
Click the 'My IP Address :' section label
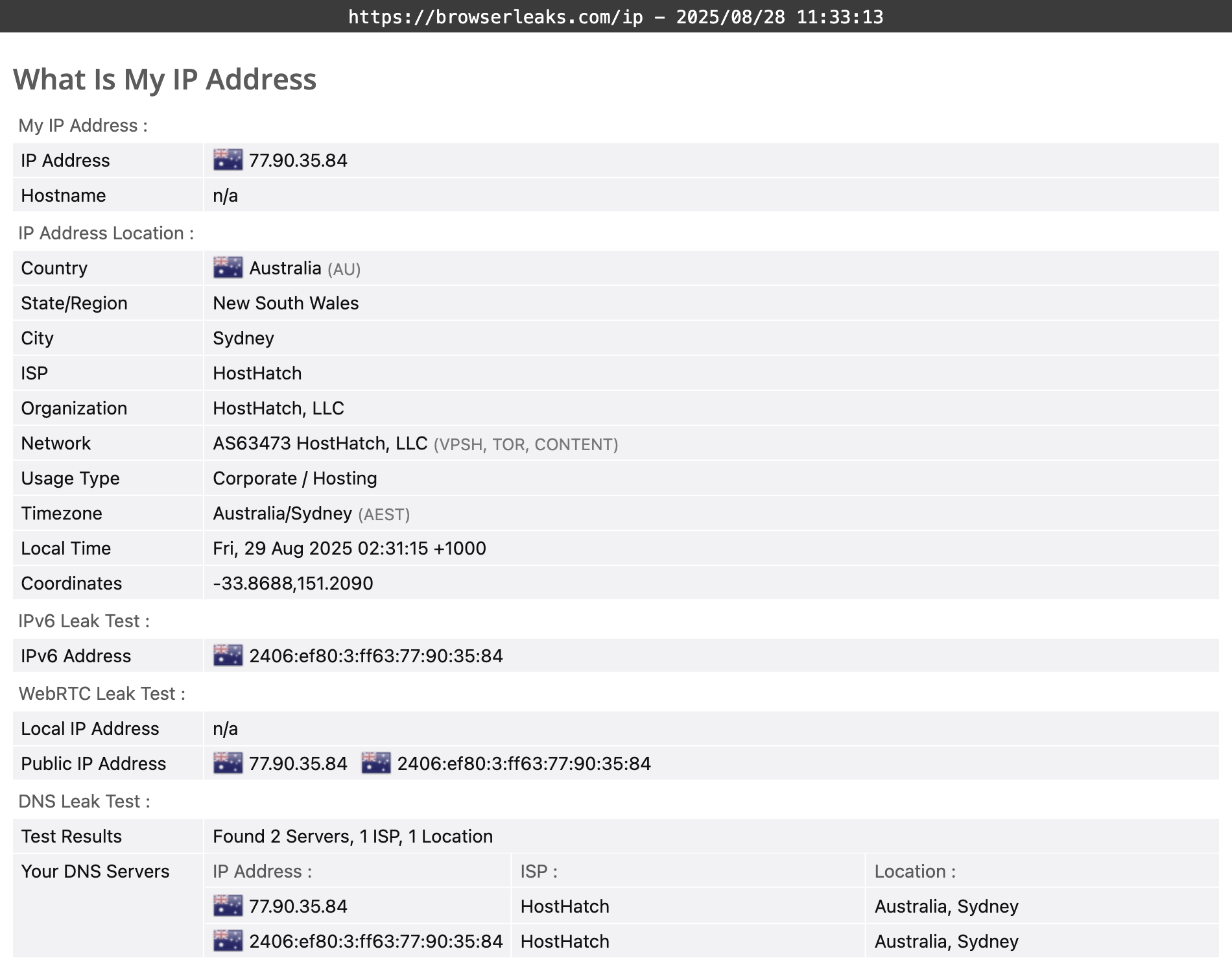click(83, 125)
